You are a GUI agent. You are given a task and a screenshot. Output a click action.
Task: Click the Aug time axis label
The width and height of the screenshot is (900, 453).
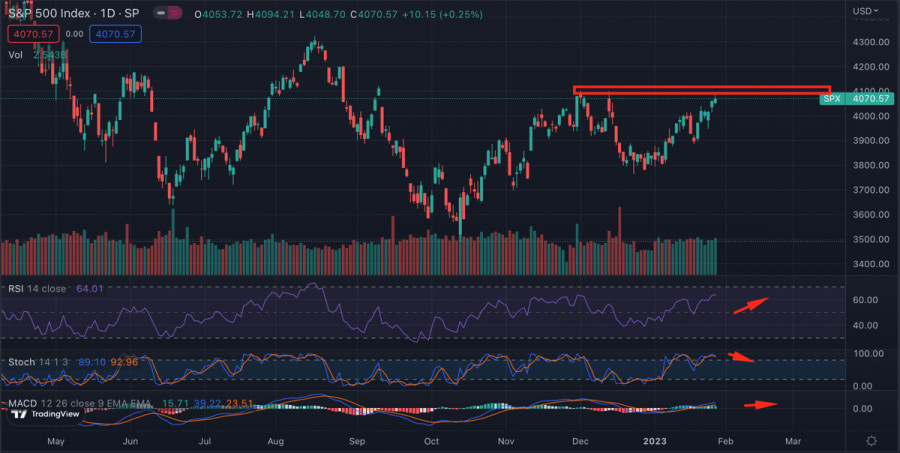pyautogui.click(x=276, y=441)
